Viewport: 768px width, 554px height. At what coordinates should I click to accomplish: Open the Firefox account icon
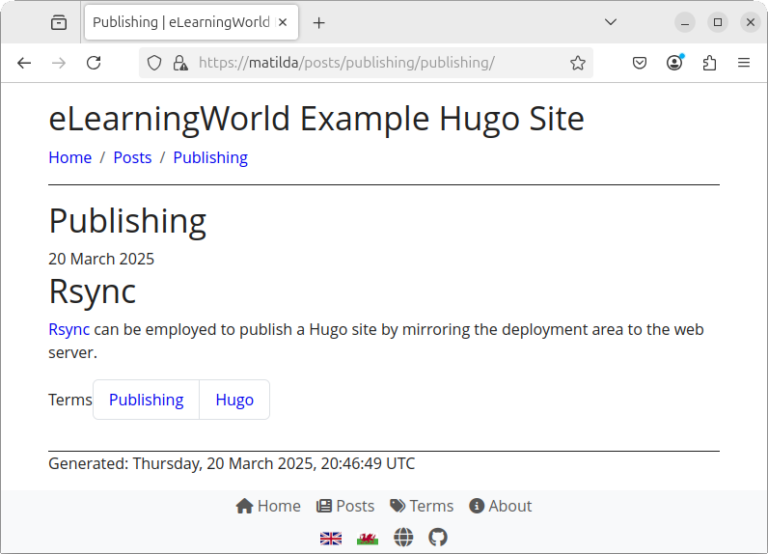674,63
